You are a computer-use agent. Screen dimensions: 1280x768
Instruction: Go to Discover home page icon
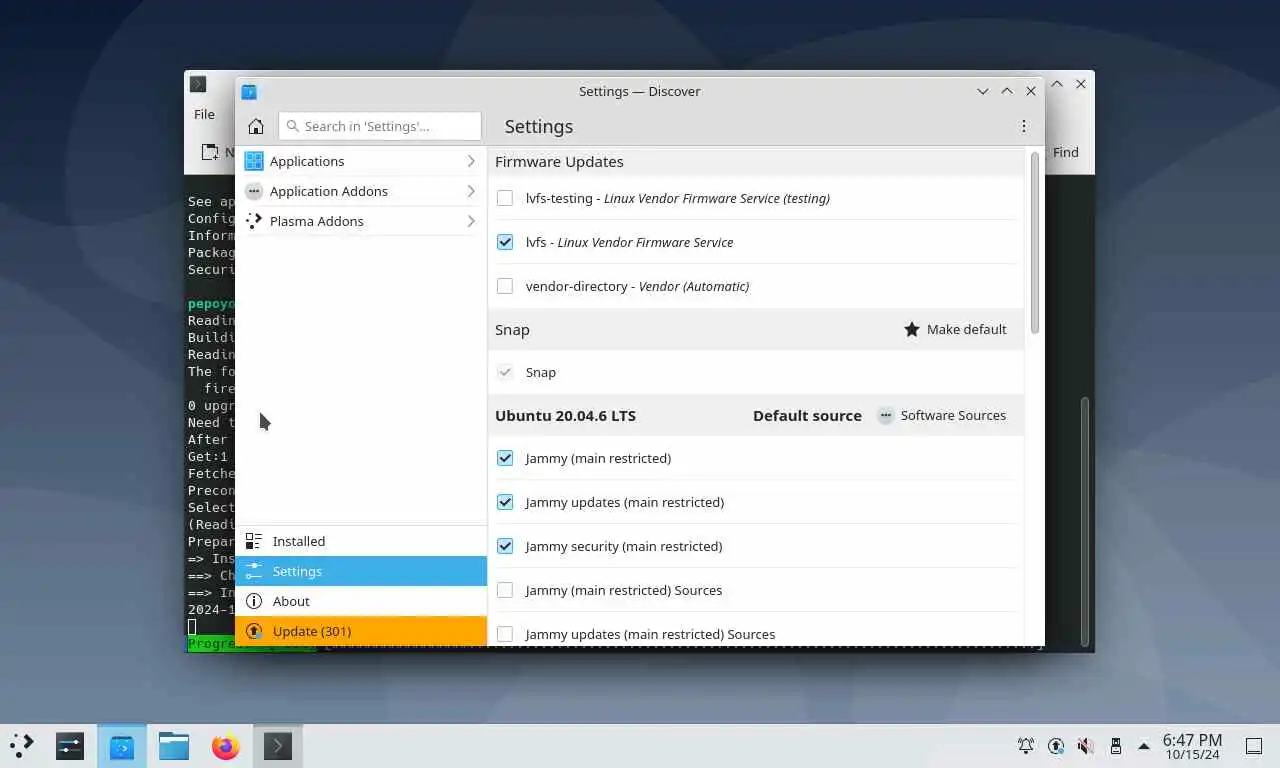coord(256,126)
